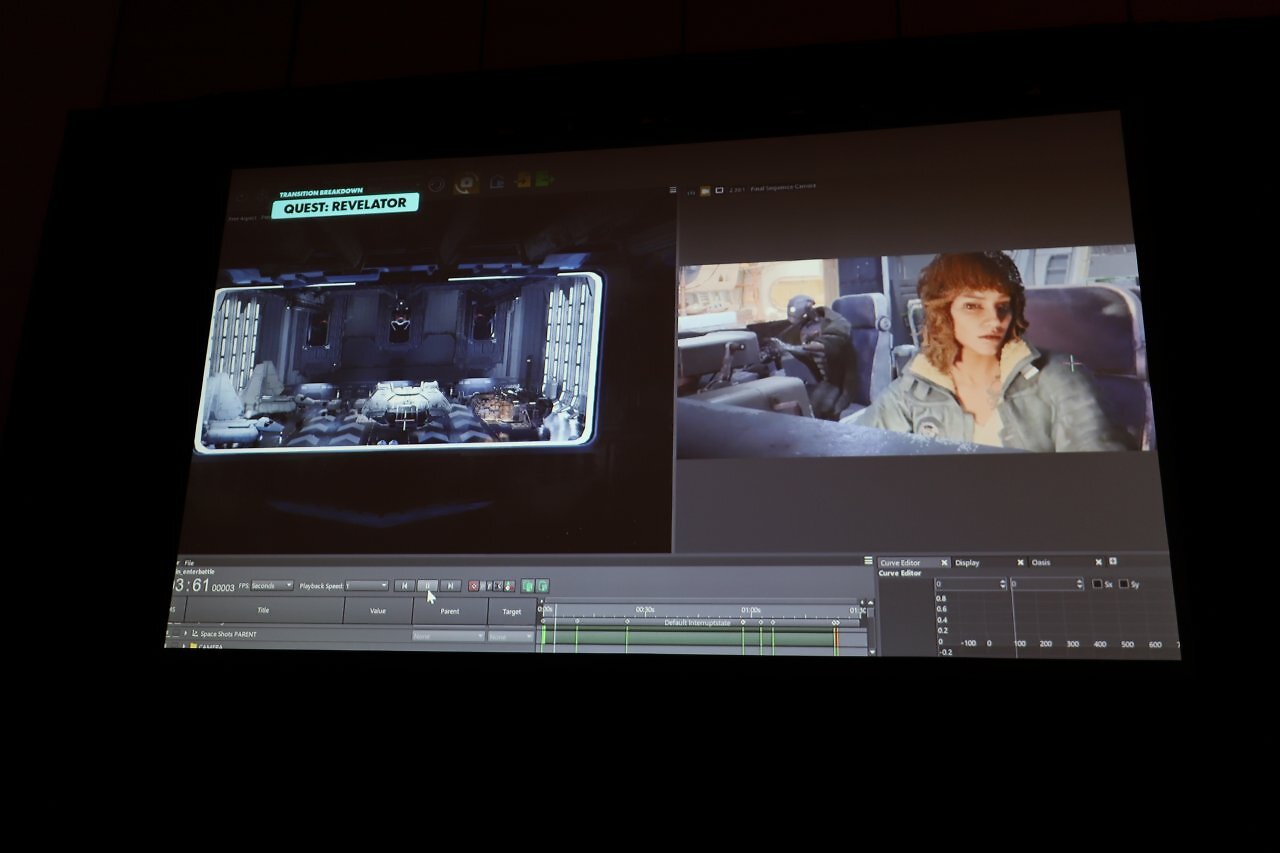This screenshot has height=853, width=1280.
Task: Click the timecode display reading 3:61
Action: 192,586
